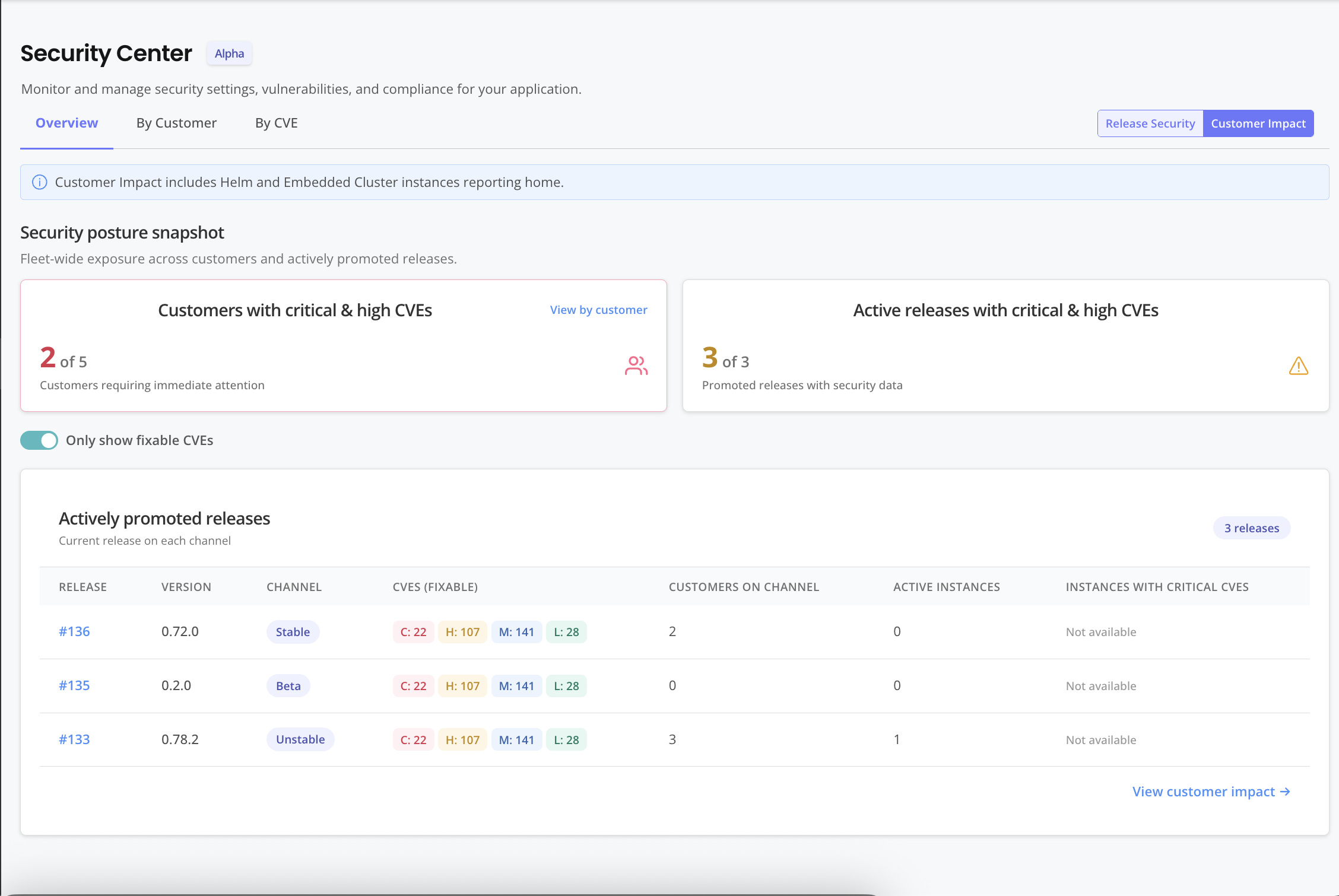Switch to the Overview tab
1339x896 pixels.
[x=66, y=123]
